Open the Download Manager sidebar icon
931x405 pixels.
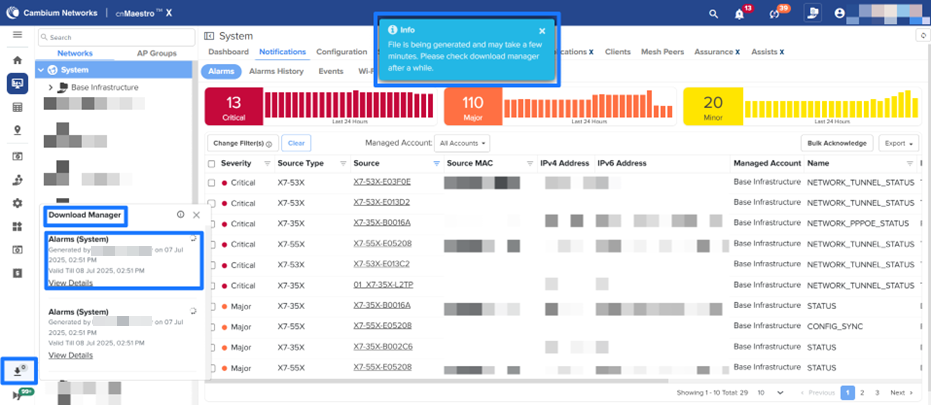(17, 370)
